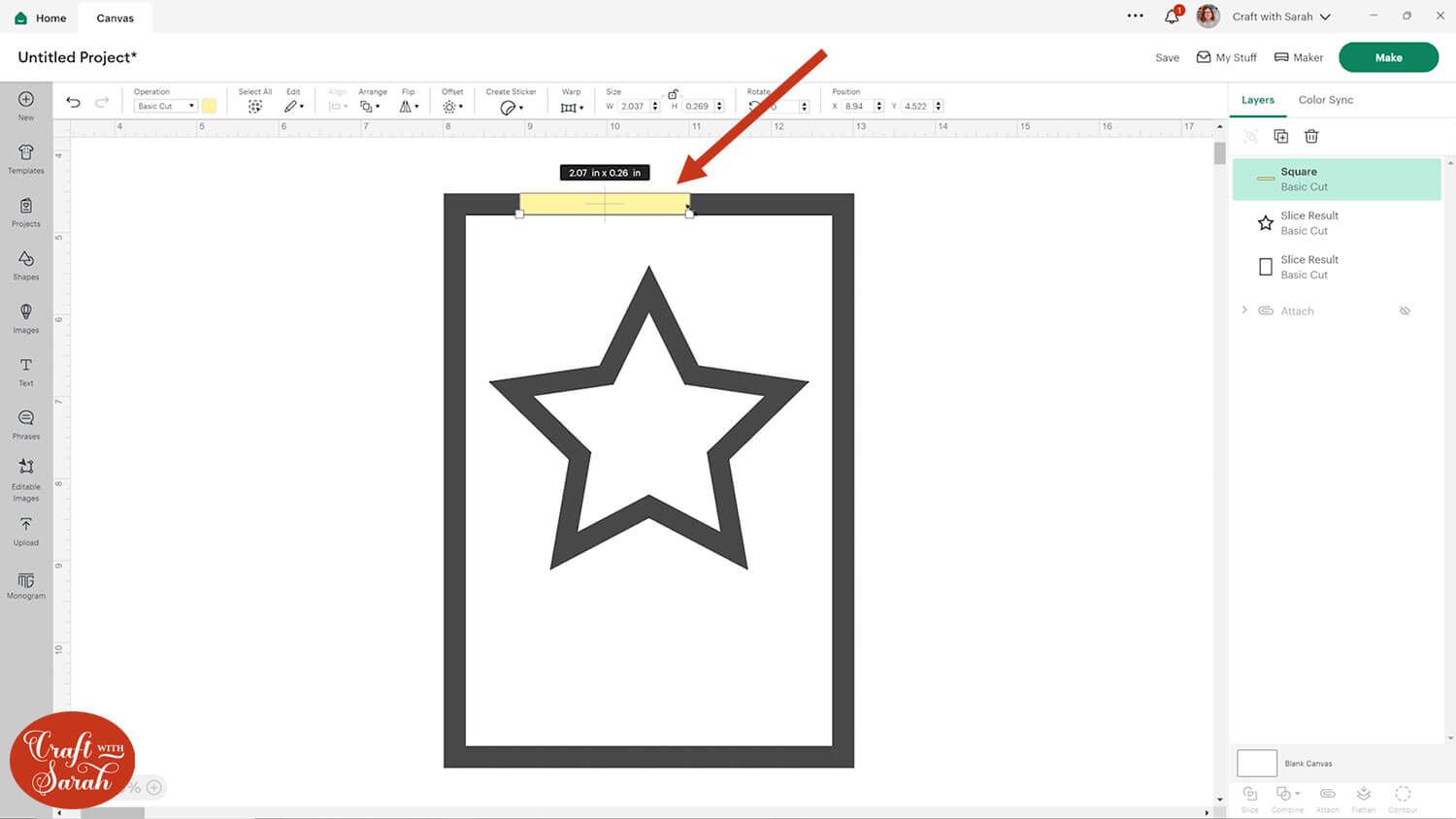Open the Shapes tool in sidebar
Image resolution: width=1456 pixels, height=819 pixels.
coord(26,263)
